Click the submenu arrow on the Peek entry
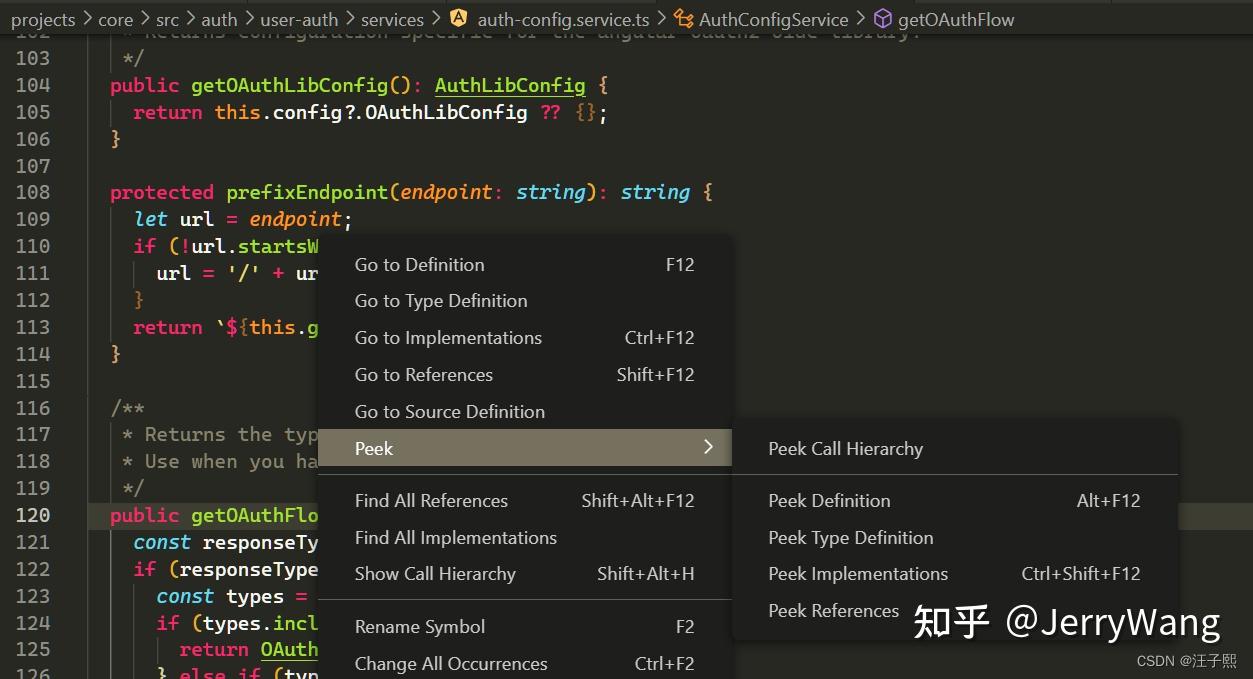1253x679 pixels. pyautogui.click(x=708, y=448)
